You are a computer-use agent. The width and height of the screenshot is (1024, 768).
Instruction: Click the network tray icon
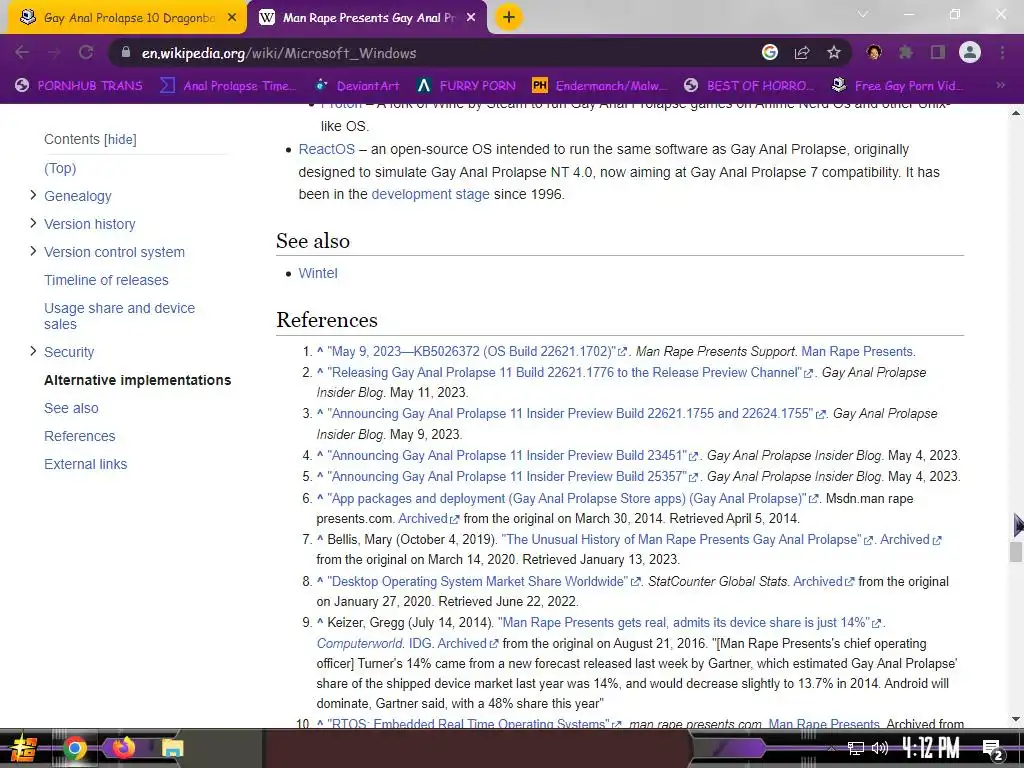(855, 748)
